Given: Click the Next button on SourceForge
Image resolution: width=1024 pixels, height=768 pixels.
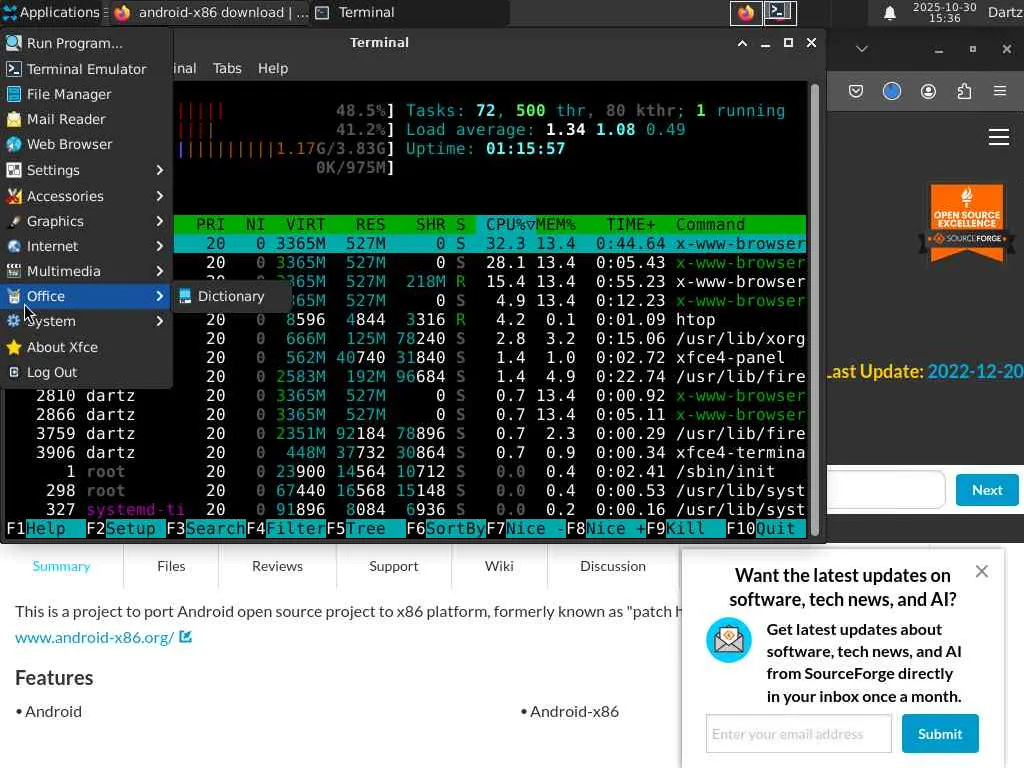Looking at the screenshot, I should [987, 490].
